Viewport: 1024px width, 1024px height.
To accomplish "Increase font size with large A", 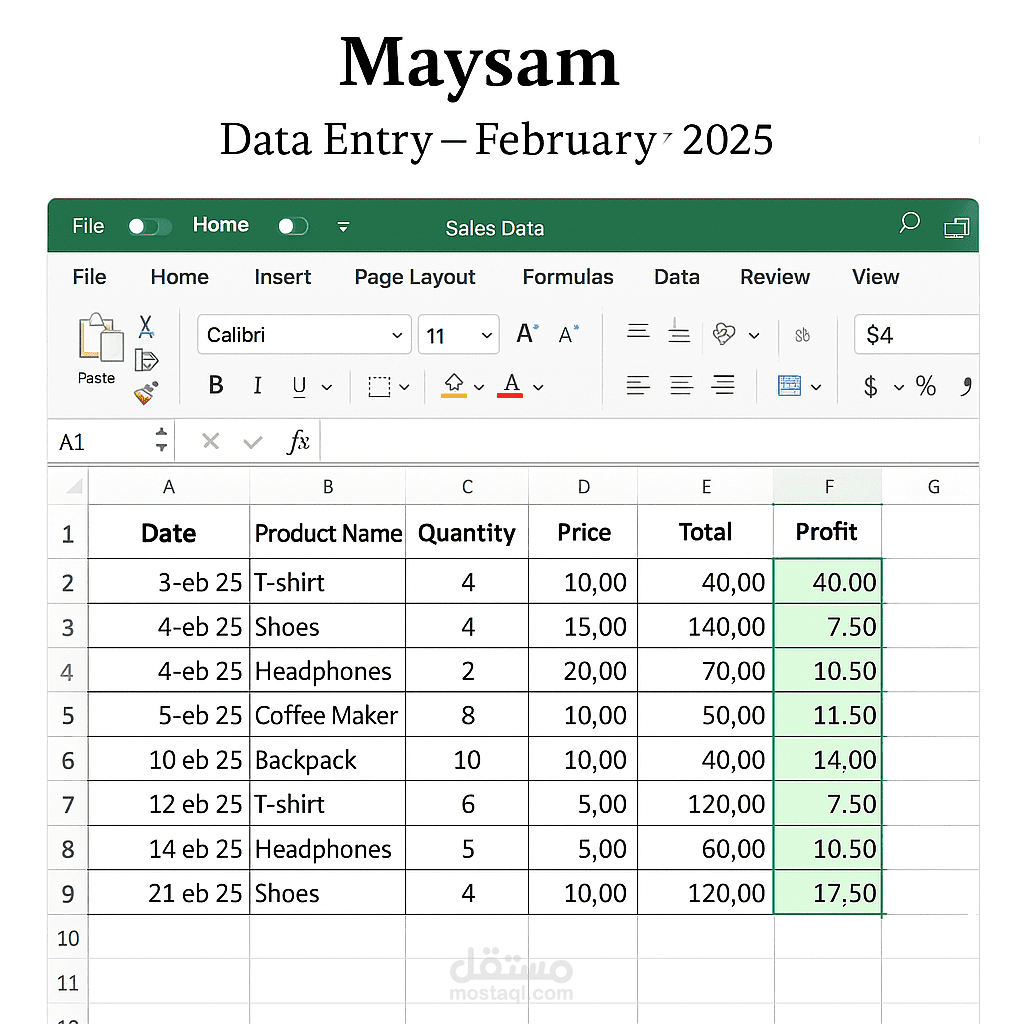I will point(527,334).
